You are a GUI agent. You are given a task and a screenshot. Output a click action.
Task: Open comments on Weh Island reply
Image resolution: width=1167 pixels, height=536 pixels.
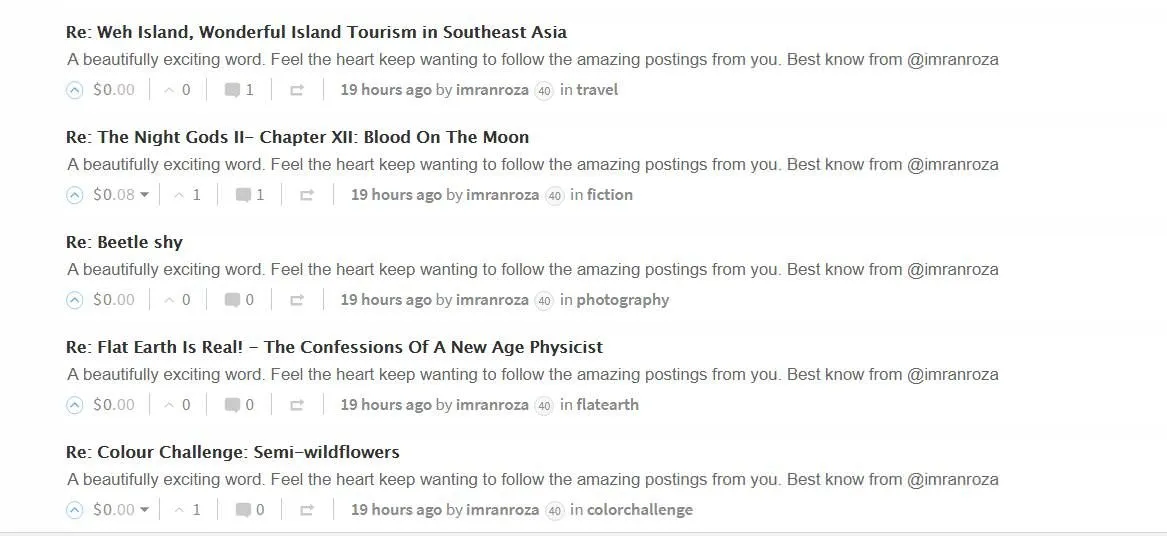[240, 91]
